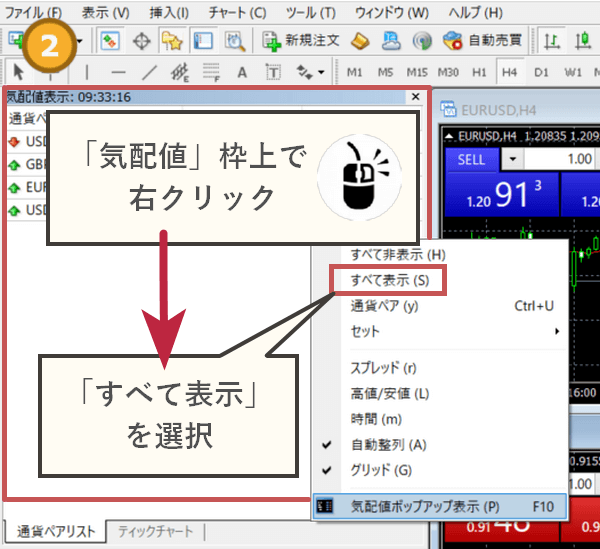Image resolution: width=600 pixels, height=549 pixels.
Task: Switch to bar chart icon
Action: tap(552, 40)
